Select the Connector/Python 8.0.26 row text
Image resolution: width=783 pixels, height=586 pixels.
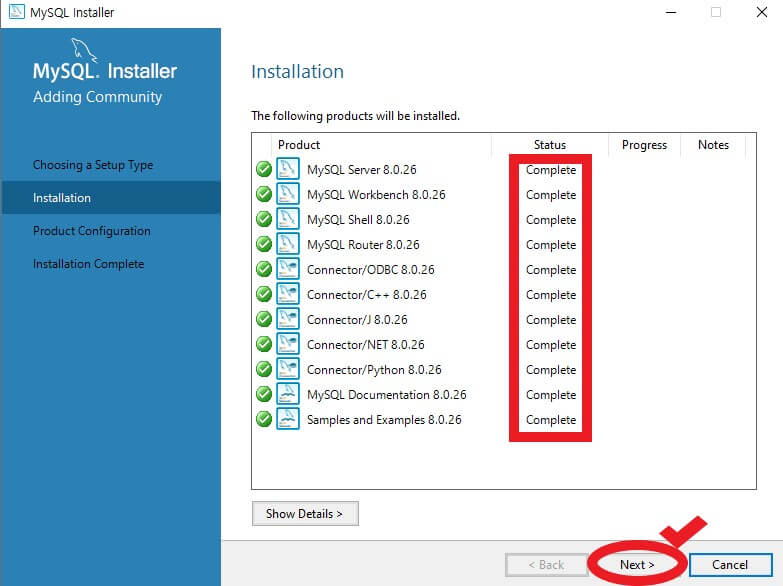(374, 370)
